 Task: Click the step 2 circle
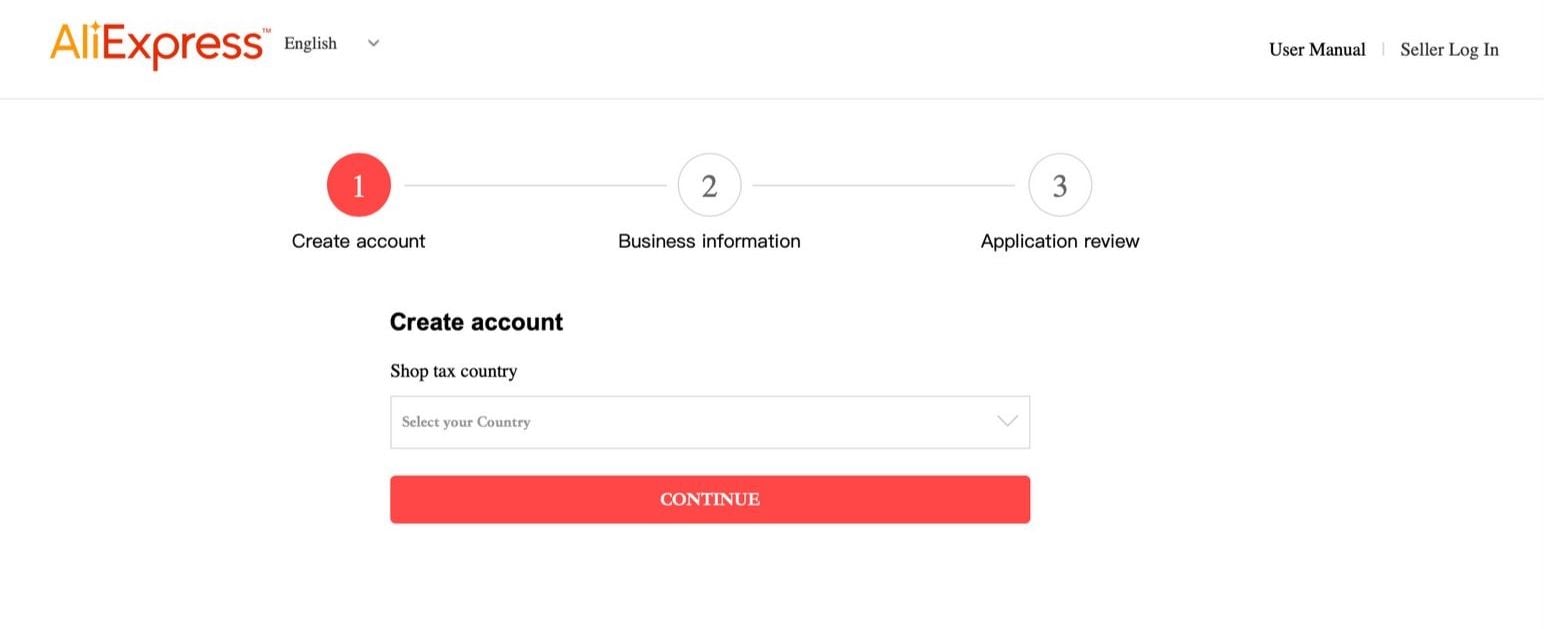click(709, 185)
